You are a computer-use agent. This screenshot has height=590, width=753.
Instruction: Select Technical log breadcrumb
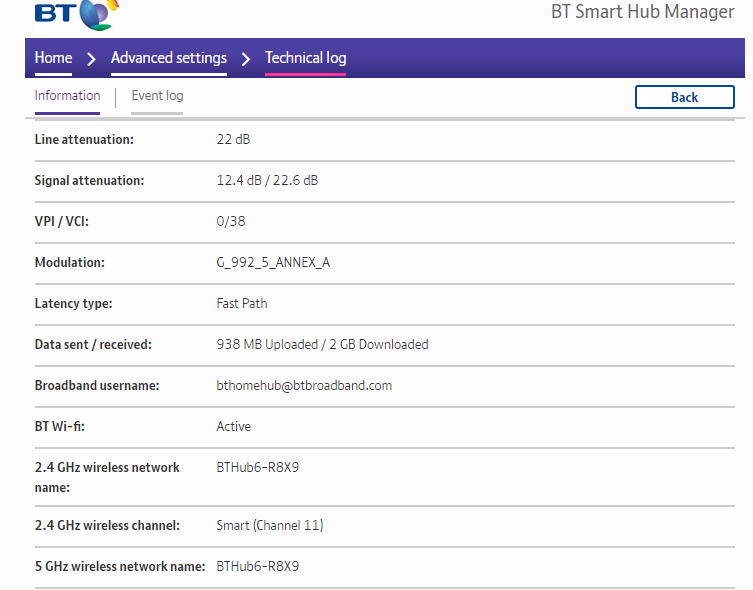click(305, 58)
